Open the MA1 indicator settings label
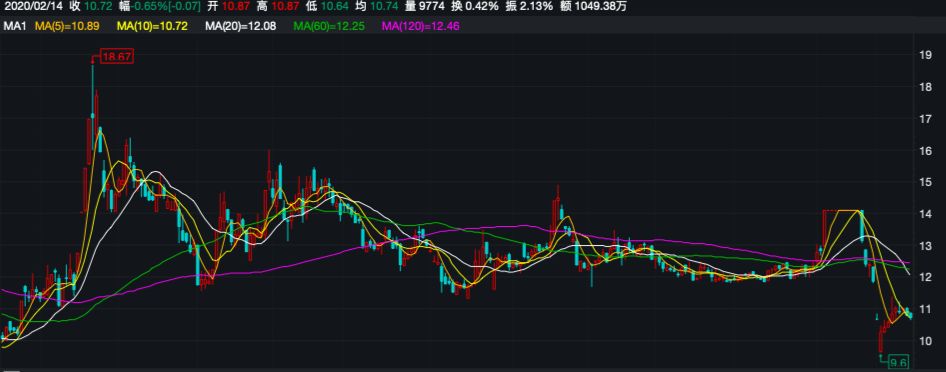The width and height of the screenshot is (946, 372). tap(14, 26)
